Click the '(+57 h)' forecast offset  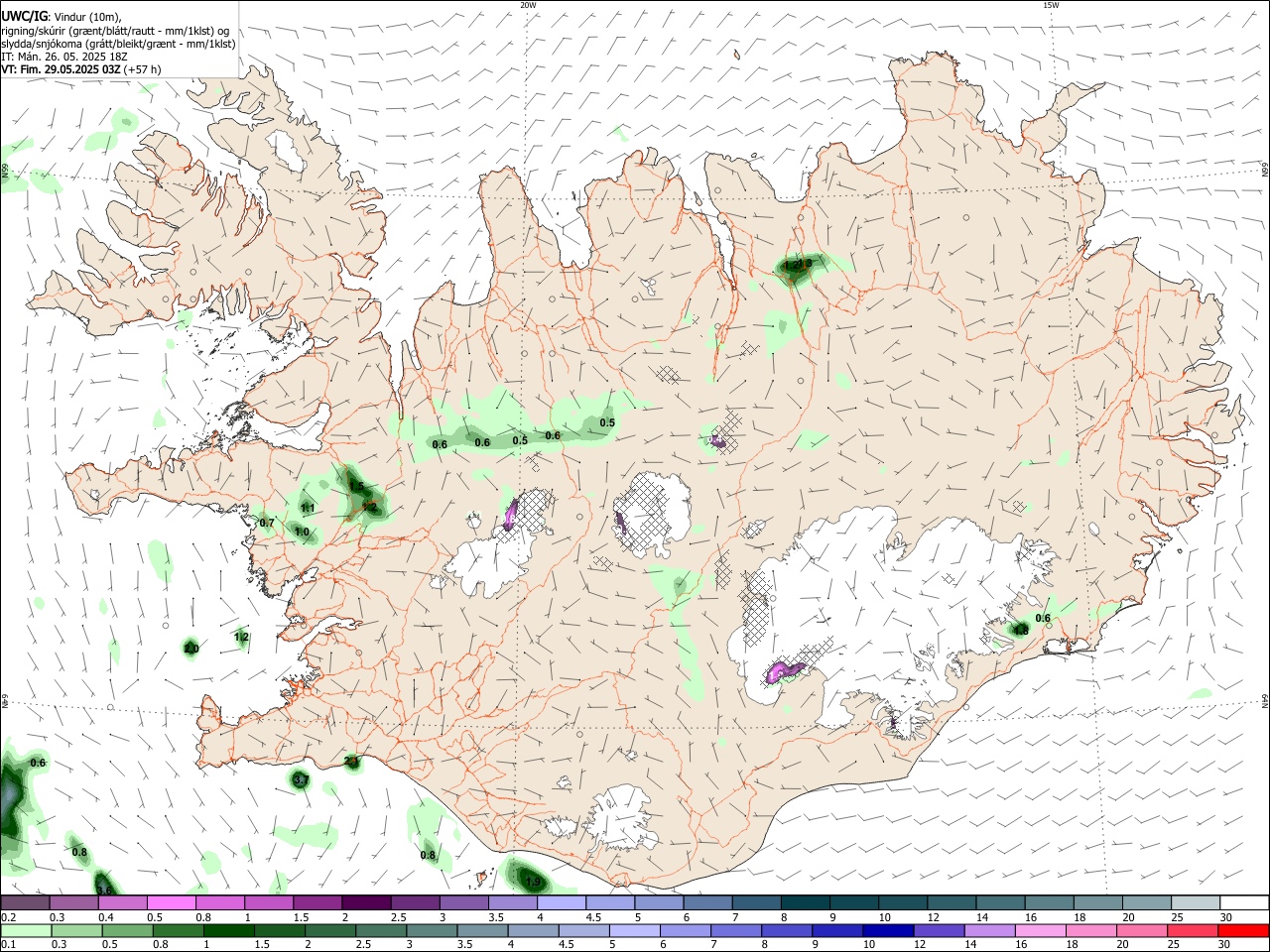tap(143, 69)
